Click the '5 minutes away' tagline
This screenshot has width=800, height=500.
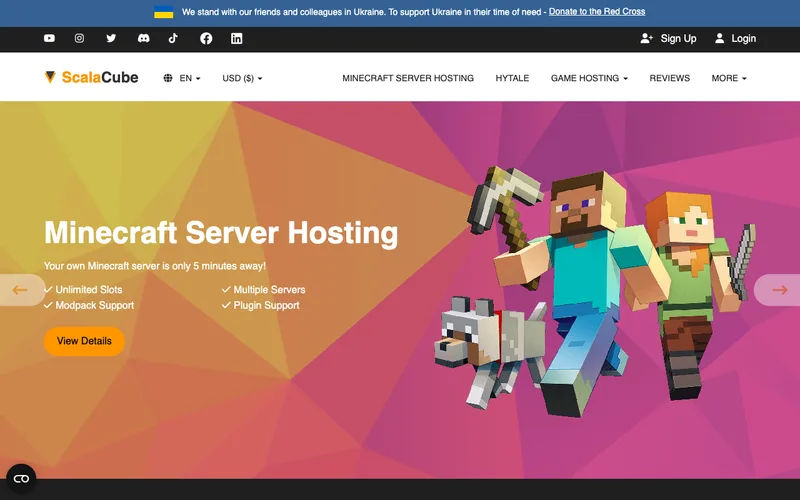(x=155, y=266)
